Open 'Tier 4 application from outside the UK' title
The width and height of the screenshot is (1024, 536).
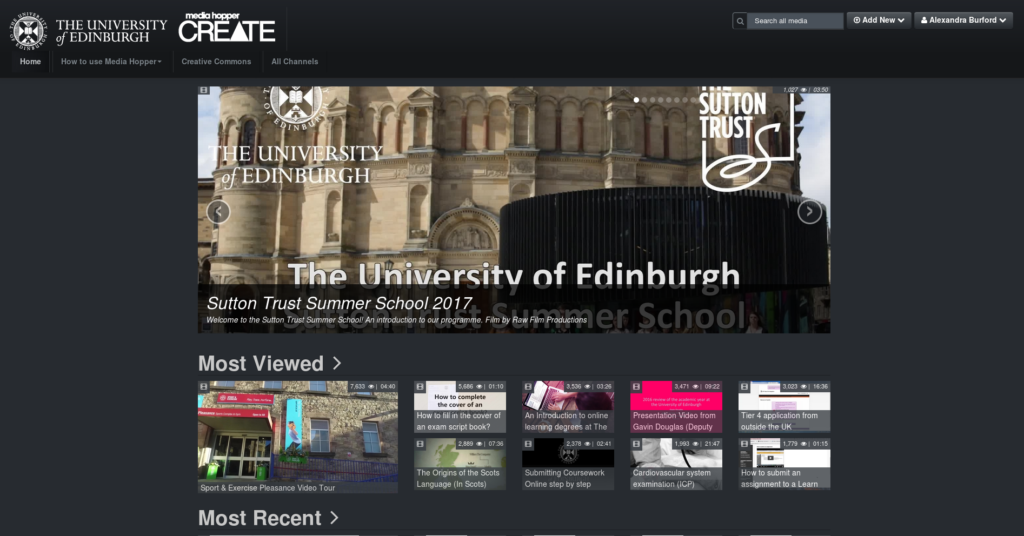[x=779, y=421]
